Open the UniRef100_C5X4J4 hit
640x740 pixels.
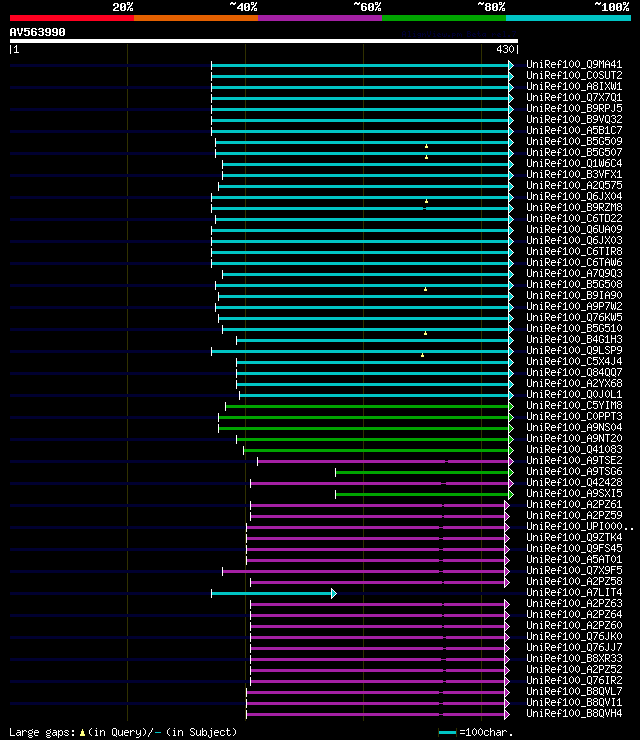click(x=574, y=361)
